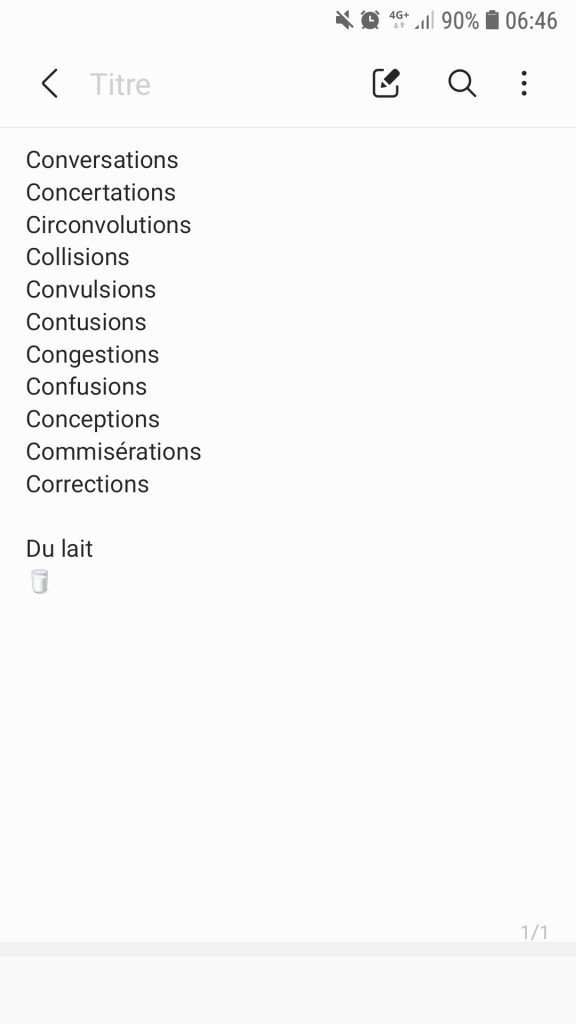The image size is (576, 1024).
Task: Tap the muted sound status icon
Action: pyautogui.click(x=344, y=20)
